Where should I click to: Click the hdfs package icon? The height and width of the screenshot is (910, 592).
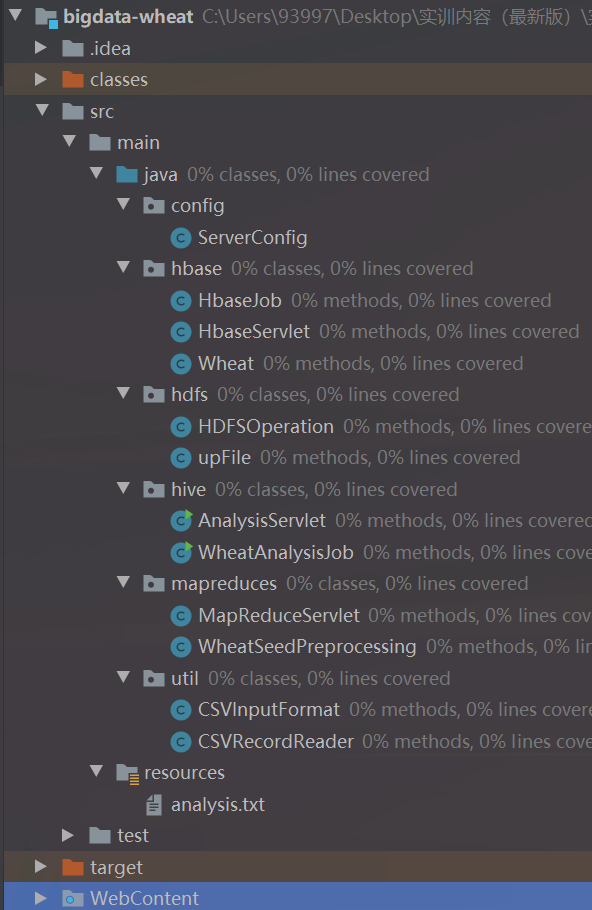(x=154, y=395)
